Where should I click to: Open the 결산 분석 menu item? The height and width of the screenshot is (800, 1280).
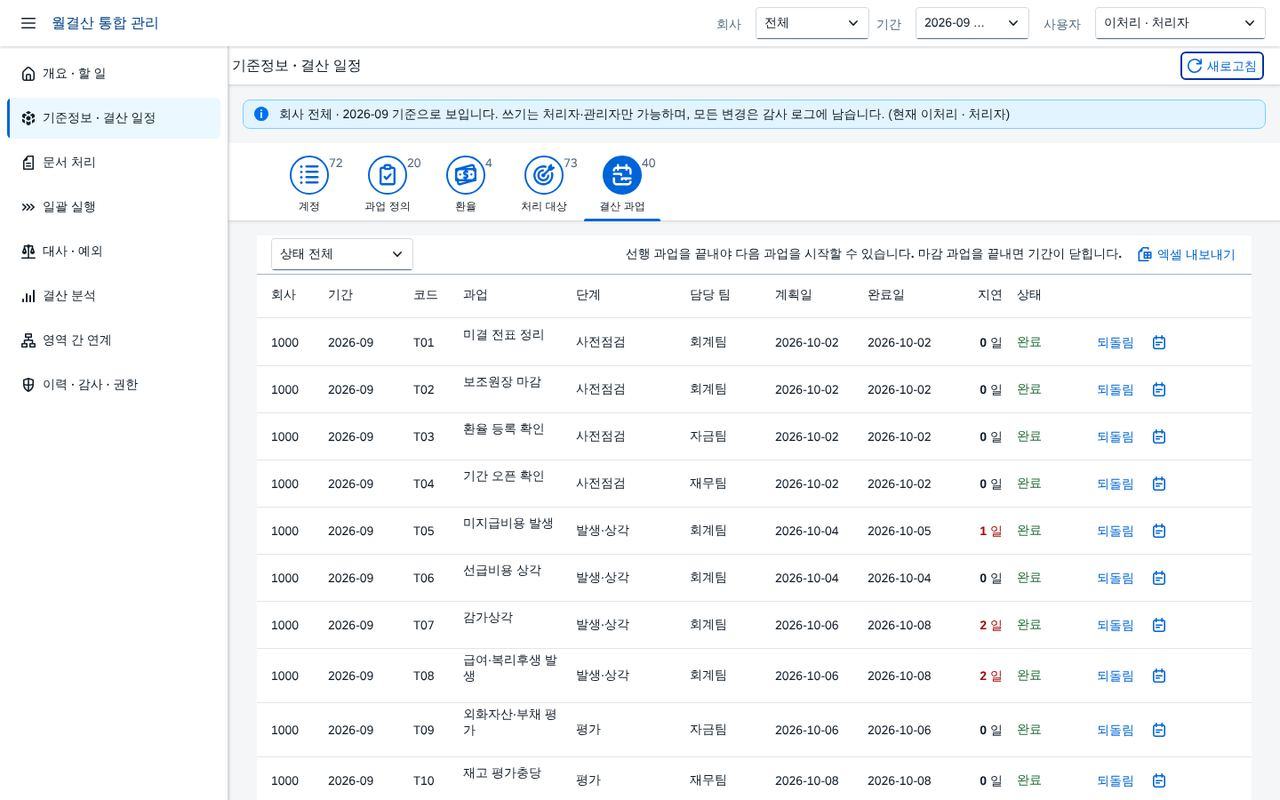click(x=114, y=296)
